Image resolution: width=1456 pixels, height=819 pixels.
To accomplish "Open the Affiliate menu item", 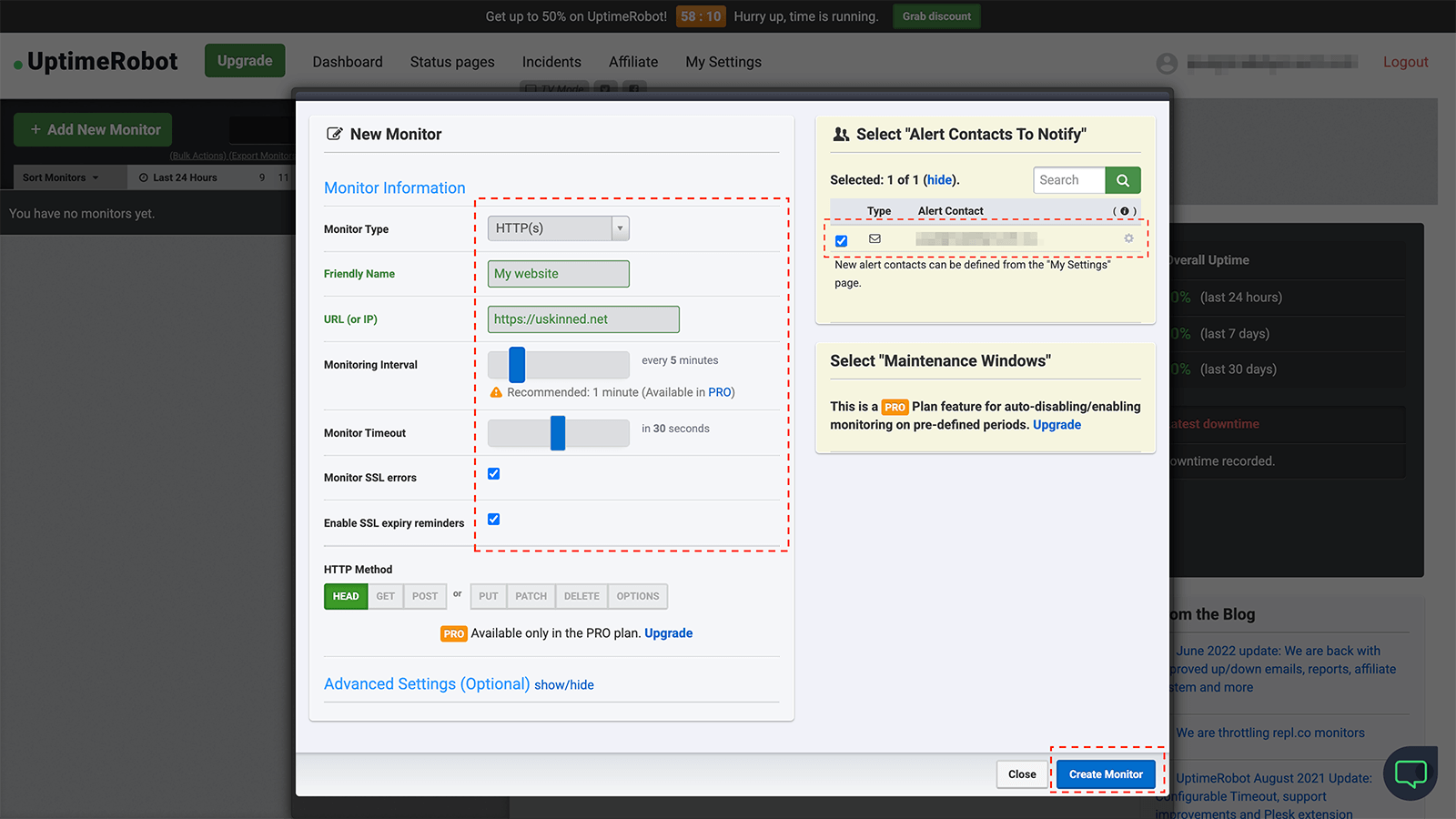I will (x=633, y=62).
